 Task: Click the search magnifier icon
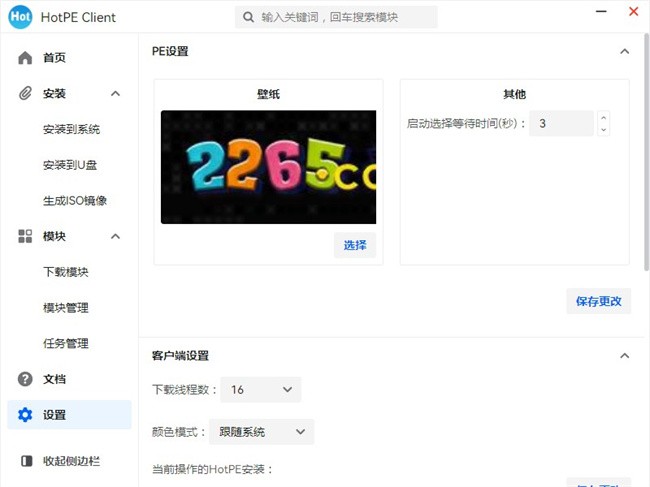(247, 17)
